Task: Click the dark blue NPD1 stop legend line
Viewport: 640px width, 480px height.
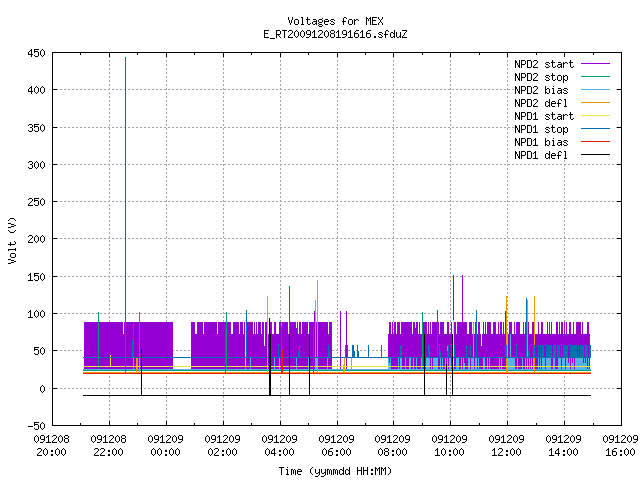Action: 596,129
